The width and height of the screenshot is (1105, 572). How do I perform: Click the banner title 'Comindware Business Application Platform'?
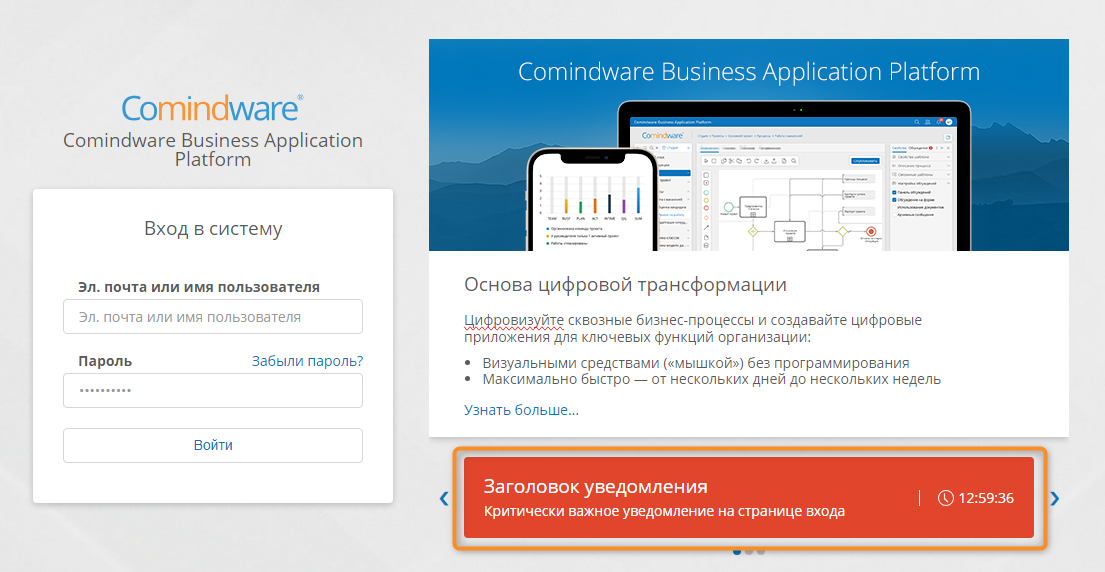coord(748,72)
